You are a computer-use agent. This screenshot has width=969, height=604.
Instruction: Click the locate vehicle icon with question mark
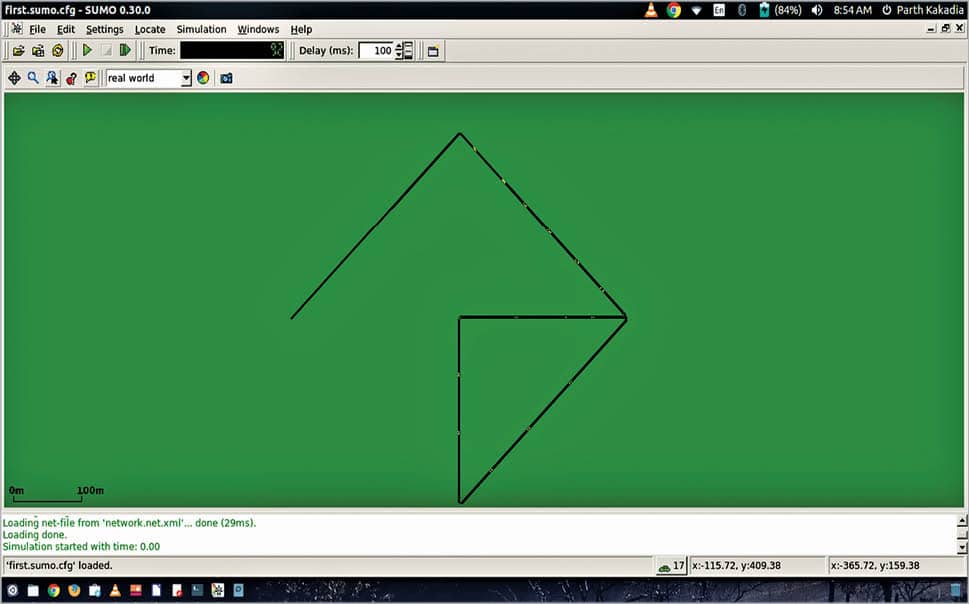coord(72,78)
